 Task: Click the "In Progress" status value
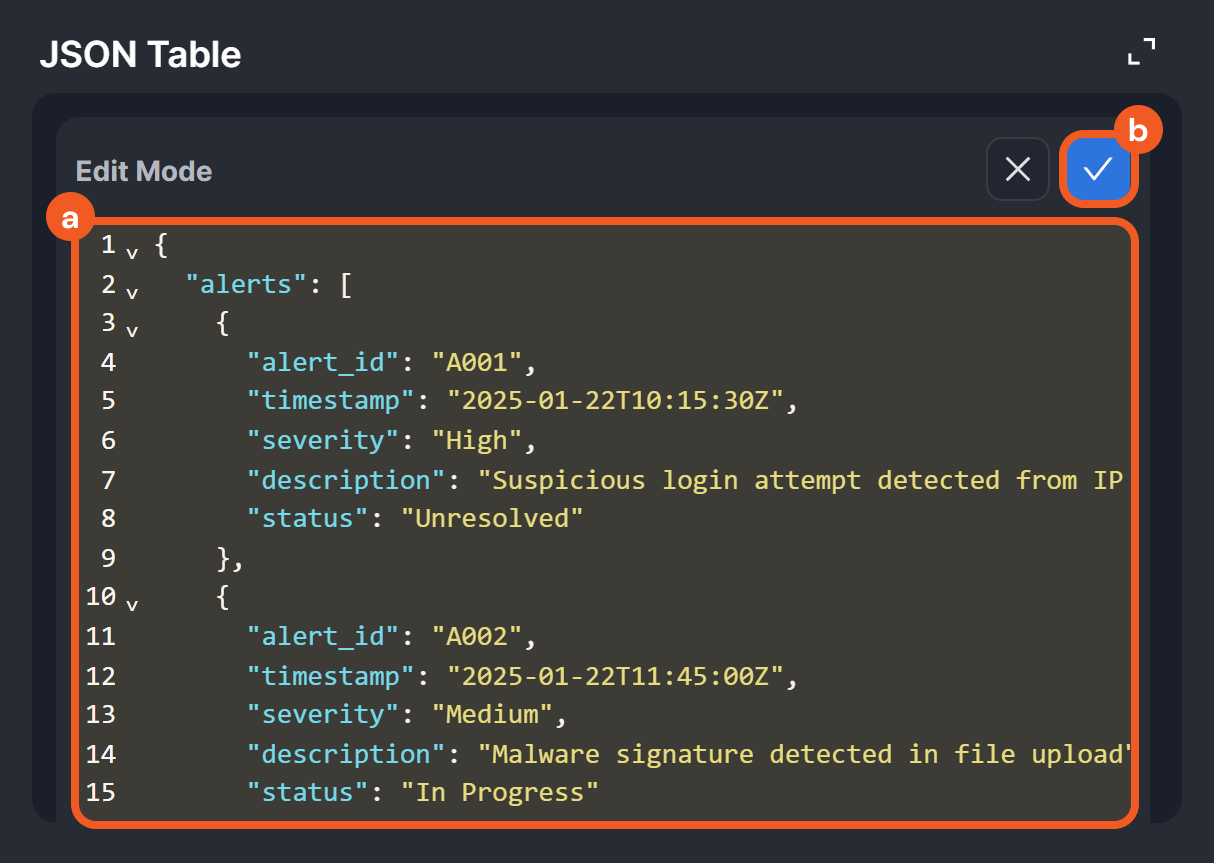click(x=499, y=792)
